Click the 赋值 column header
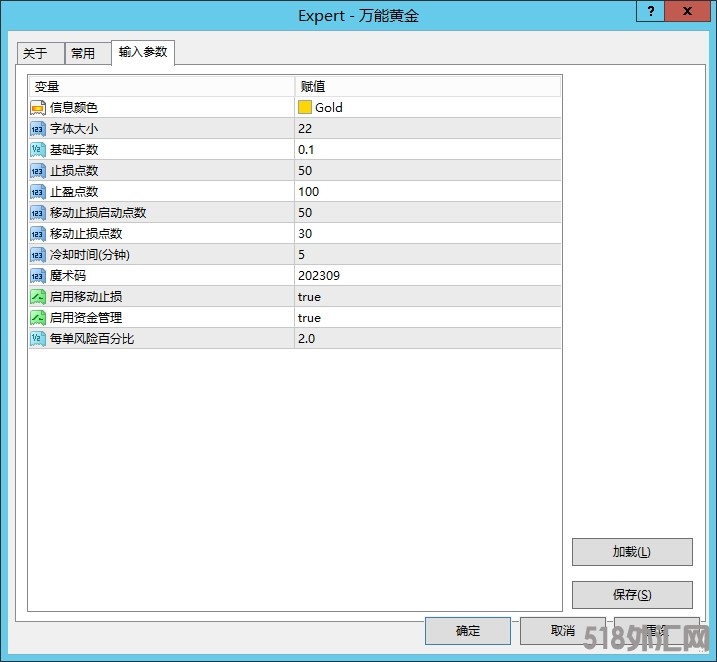This screenshot has width=717, height=662. click(428, 86)
